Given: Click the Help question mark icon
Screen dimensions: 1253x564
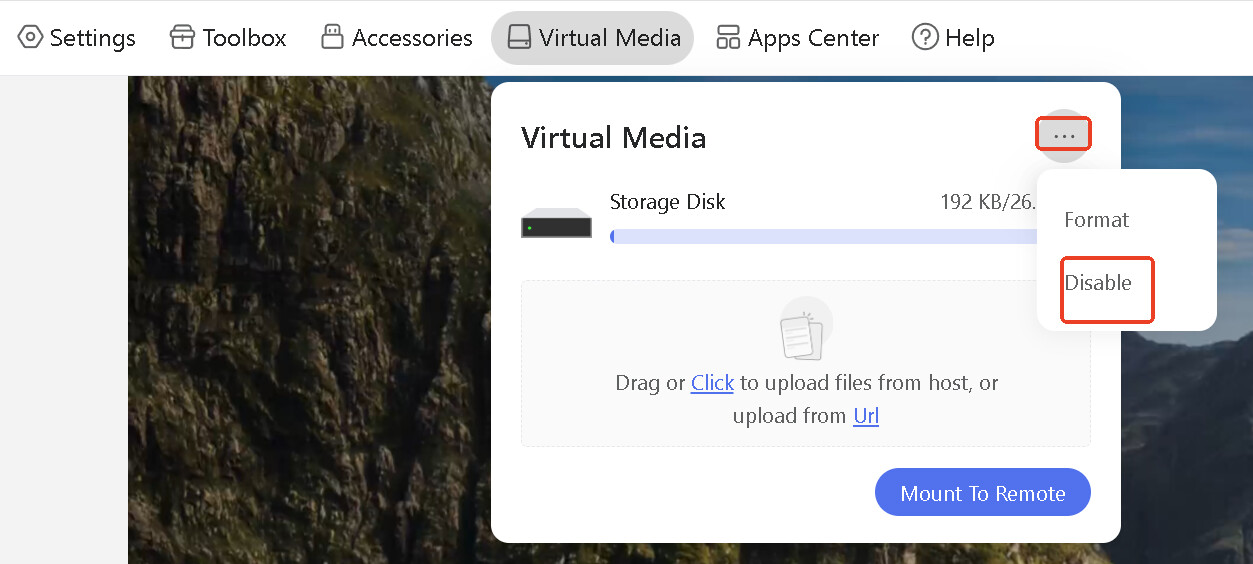Looking at the screenshot, I should 925,38.
